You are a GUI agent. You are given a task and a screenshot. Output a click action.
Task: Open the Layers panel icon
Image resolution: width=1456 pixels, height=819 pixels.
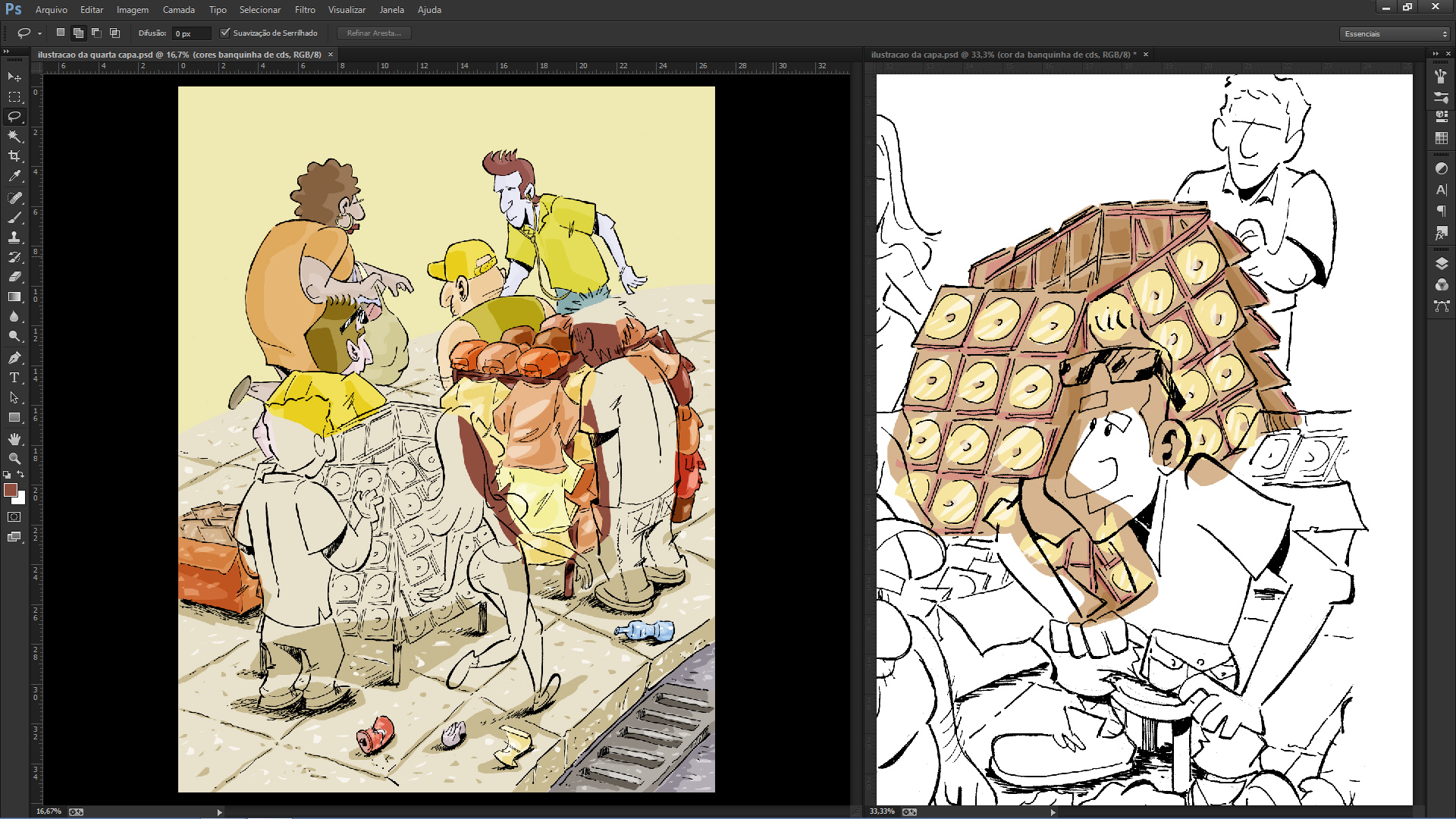(x=1442, y=263)
